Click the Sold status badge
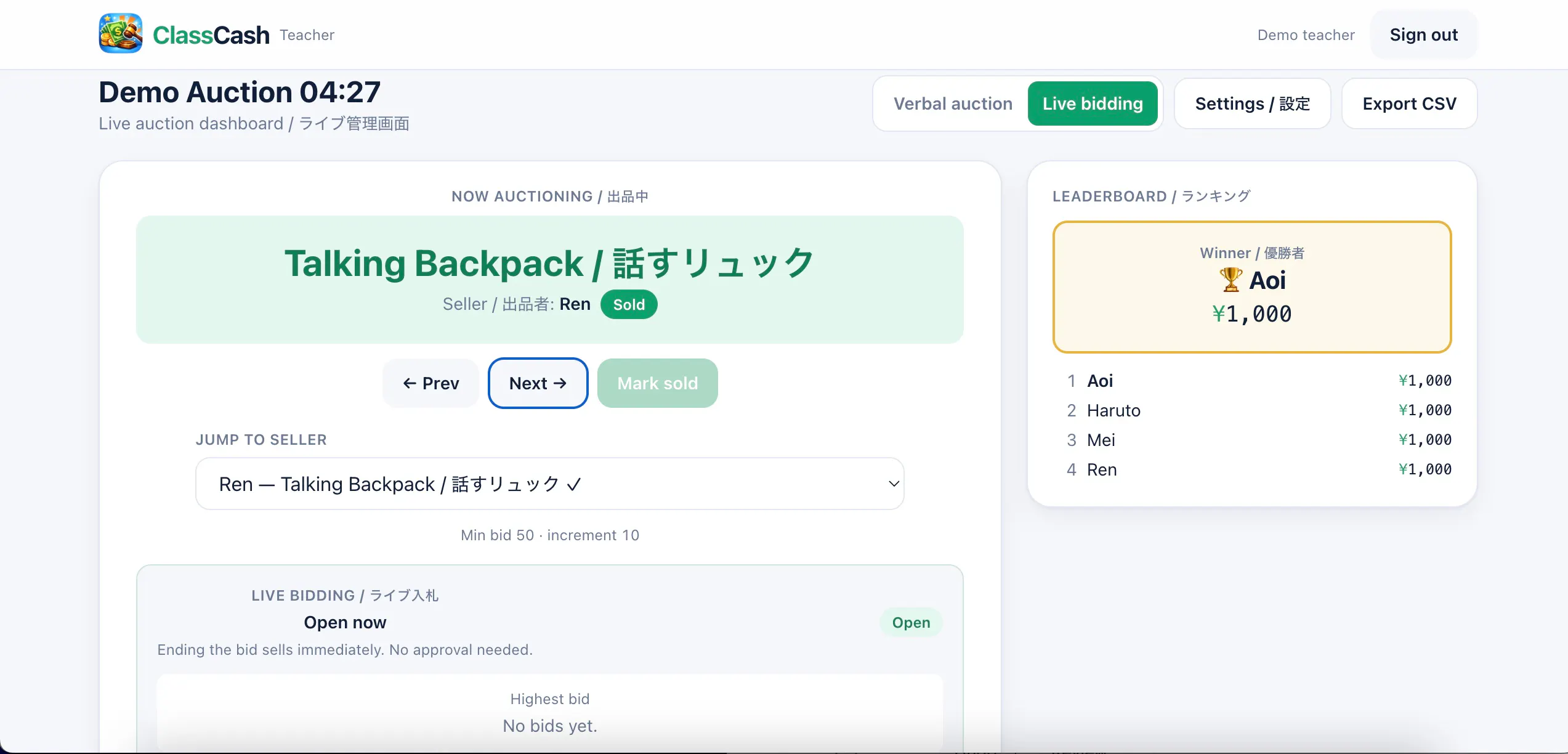 coord(629,304)
